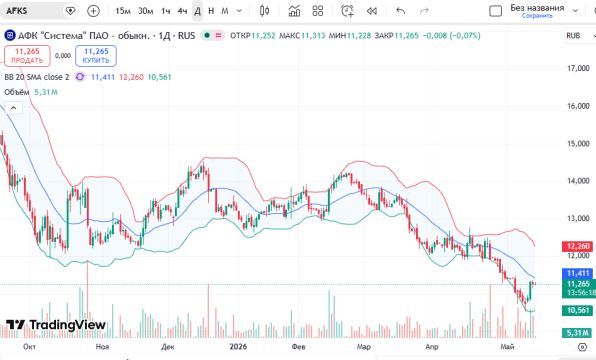The image size is (596, 360).
Task: Expand the timeframe list dropdown arrow
Action: point(239,11)
